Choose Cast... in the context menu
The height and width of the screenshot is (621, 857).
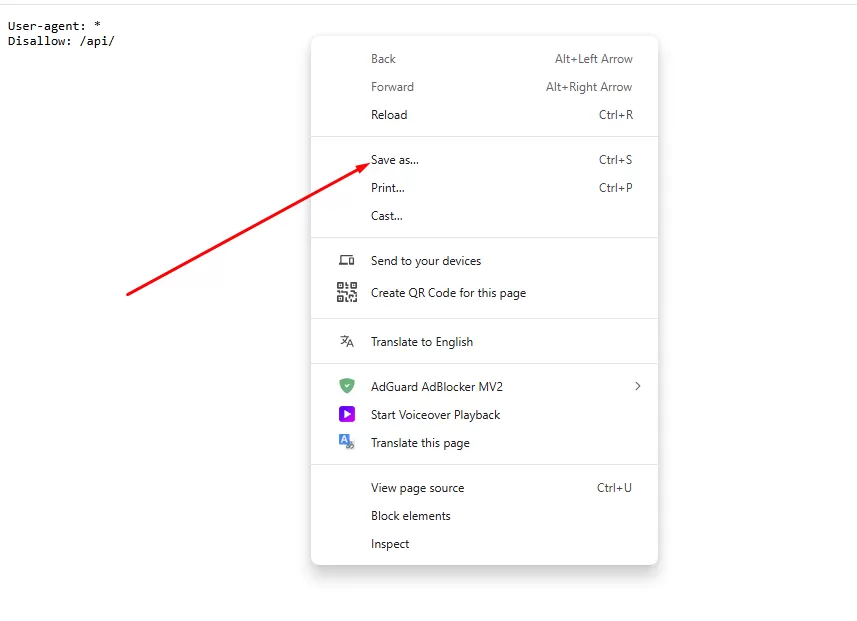387,216
